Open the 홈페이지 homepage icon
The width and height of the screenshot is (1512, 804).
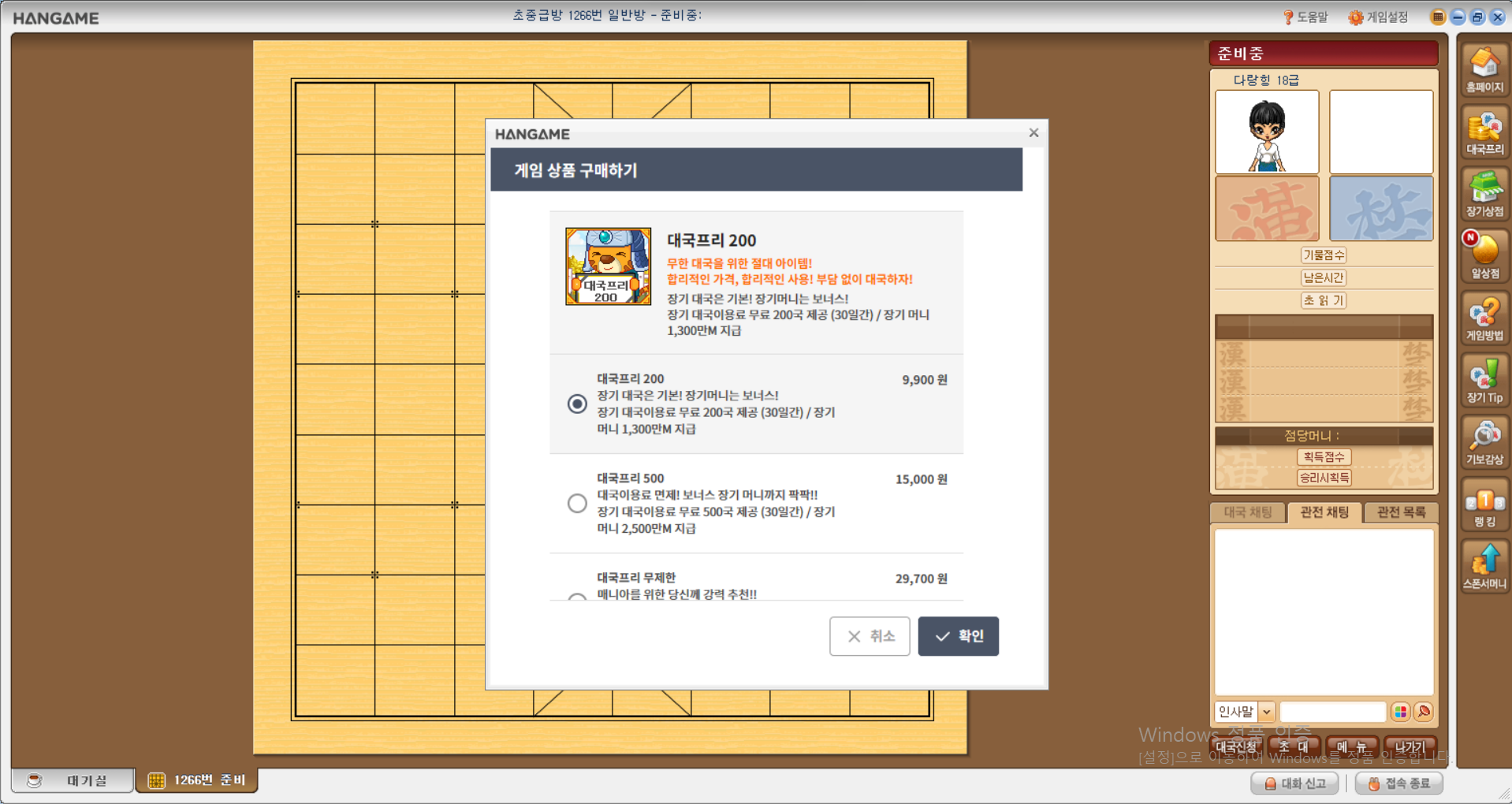(x=1484, y=70)
